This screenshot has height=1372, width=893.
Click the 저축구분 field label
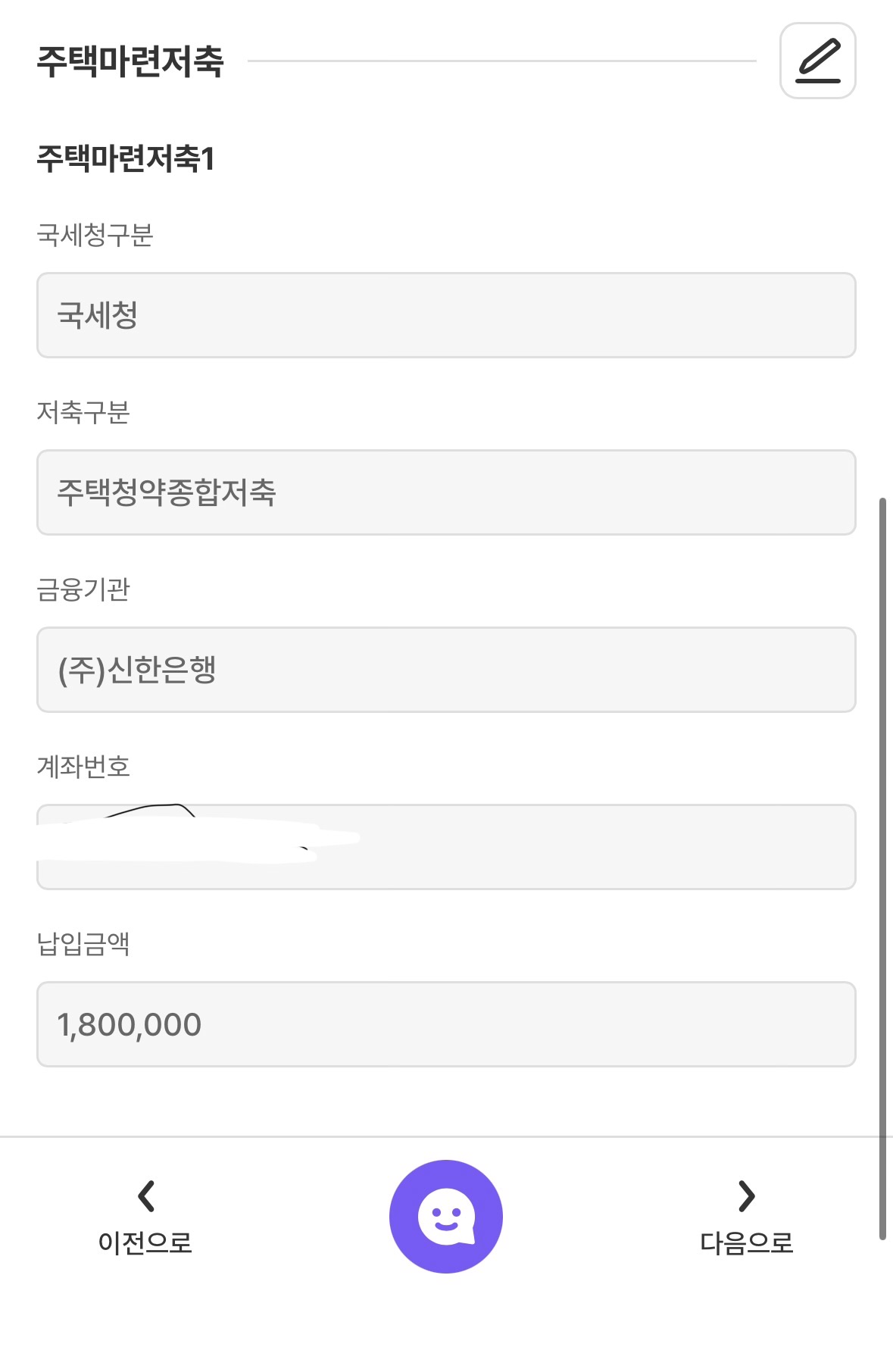coord(83,412)
